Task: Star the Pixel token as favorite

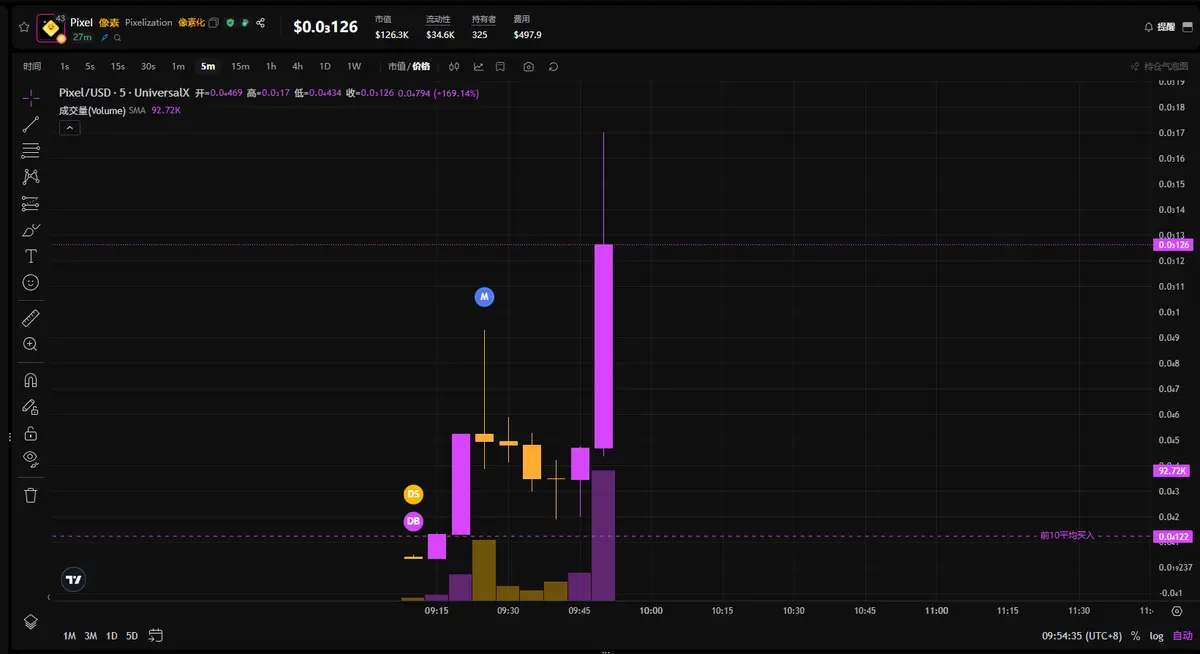Action: coord(24,27)
